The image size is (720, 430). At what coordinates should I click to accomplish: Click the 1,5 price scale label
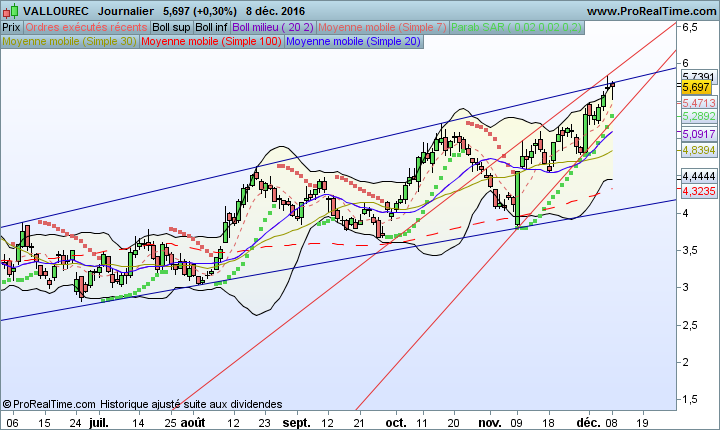point(689,399)
